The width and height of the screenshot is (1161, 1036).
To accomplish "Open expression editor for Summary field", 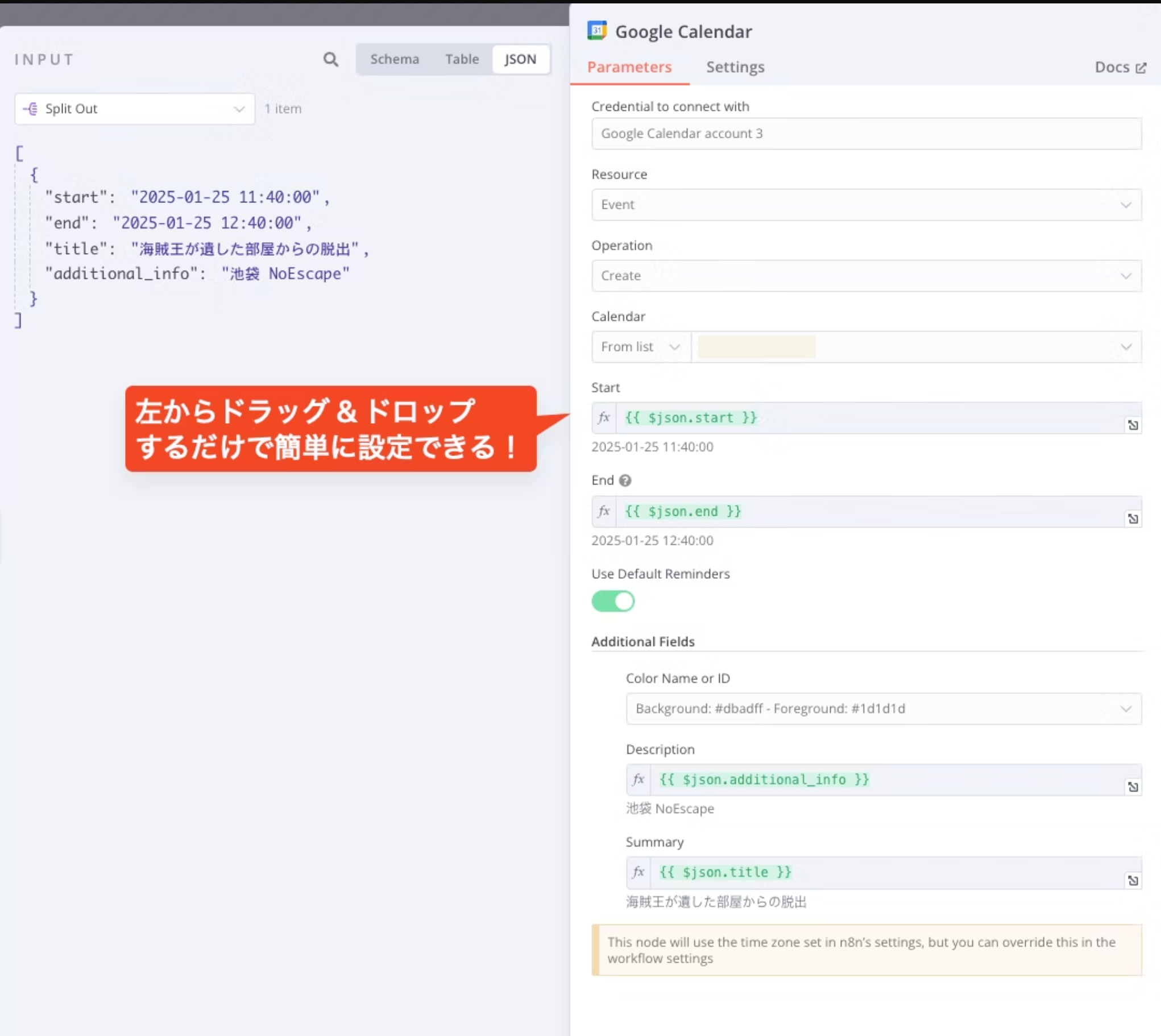I will (x=1133, y=881).
